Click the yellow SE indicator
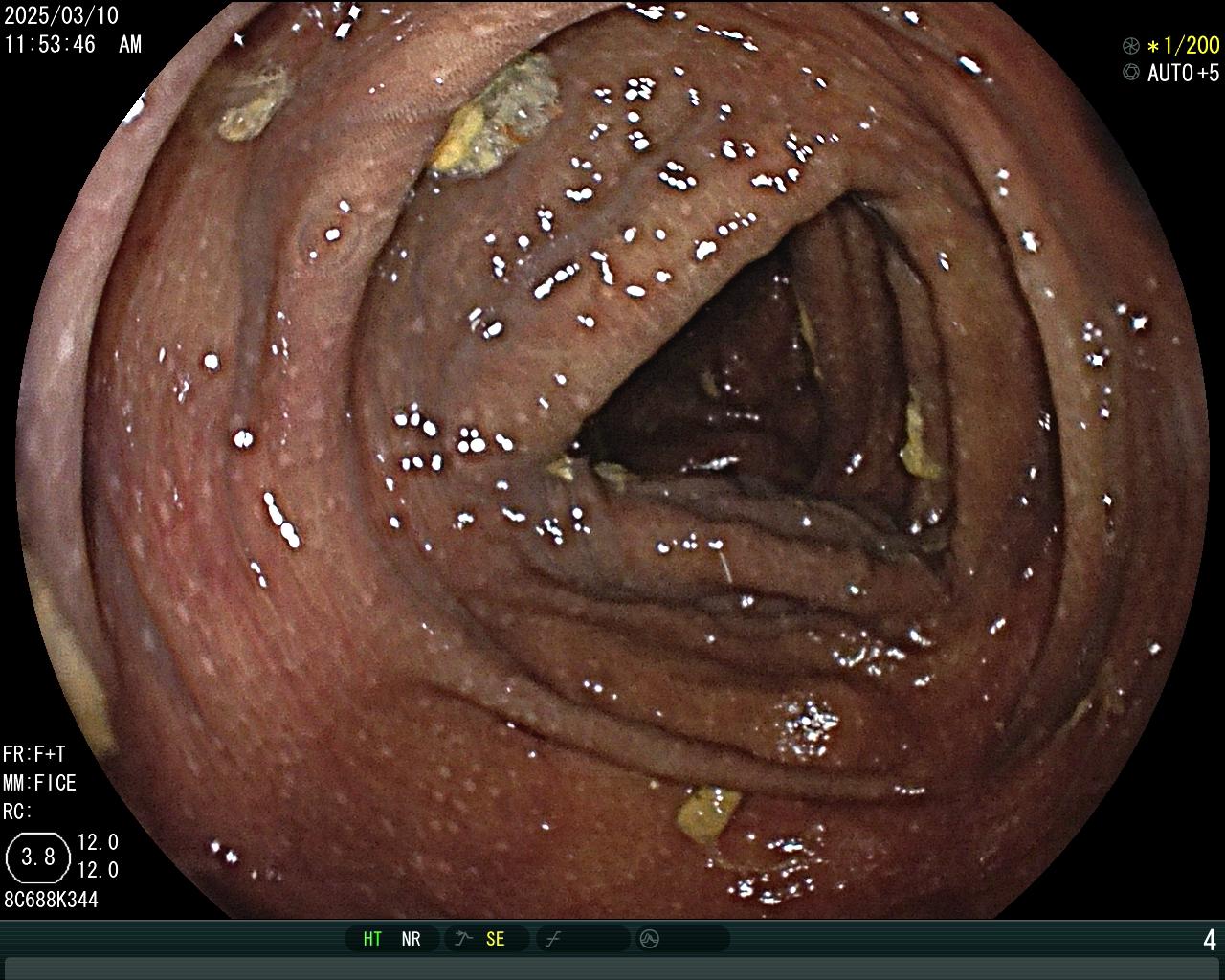Screen dimensions: 1225x980 [x=495, y=939]
